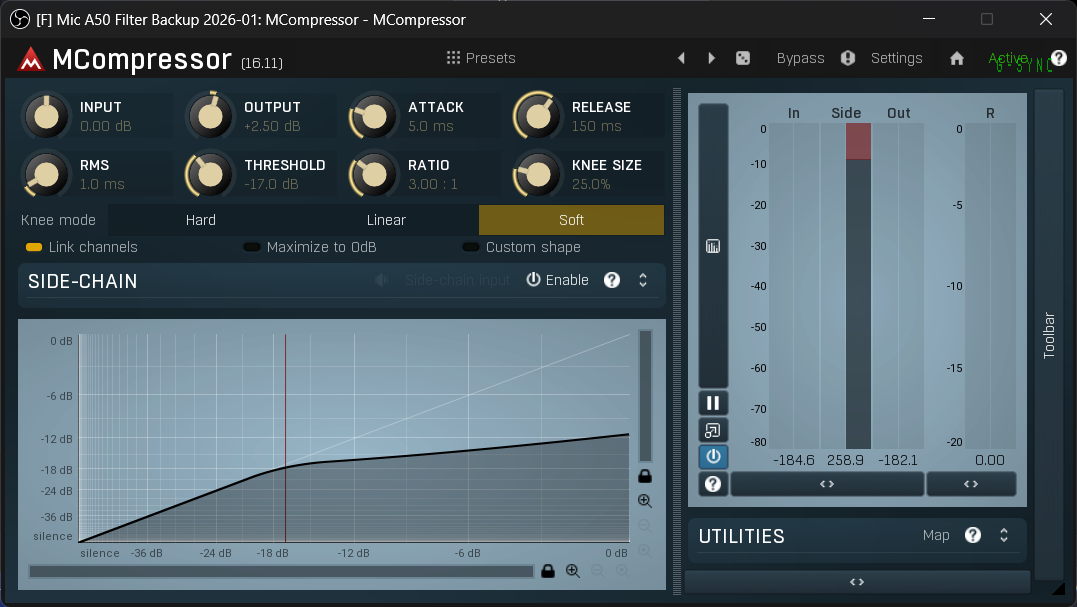Click the -17.0 dB threshold value
Viewport: 1077px width, 607px height.
271,184
